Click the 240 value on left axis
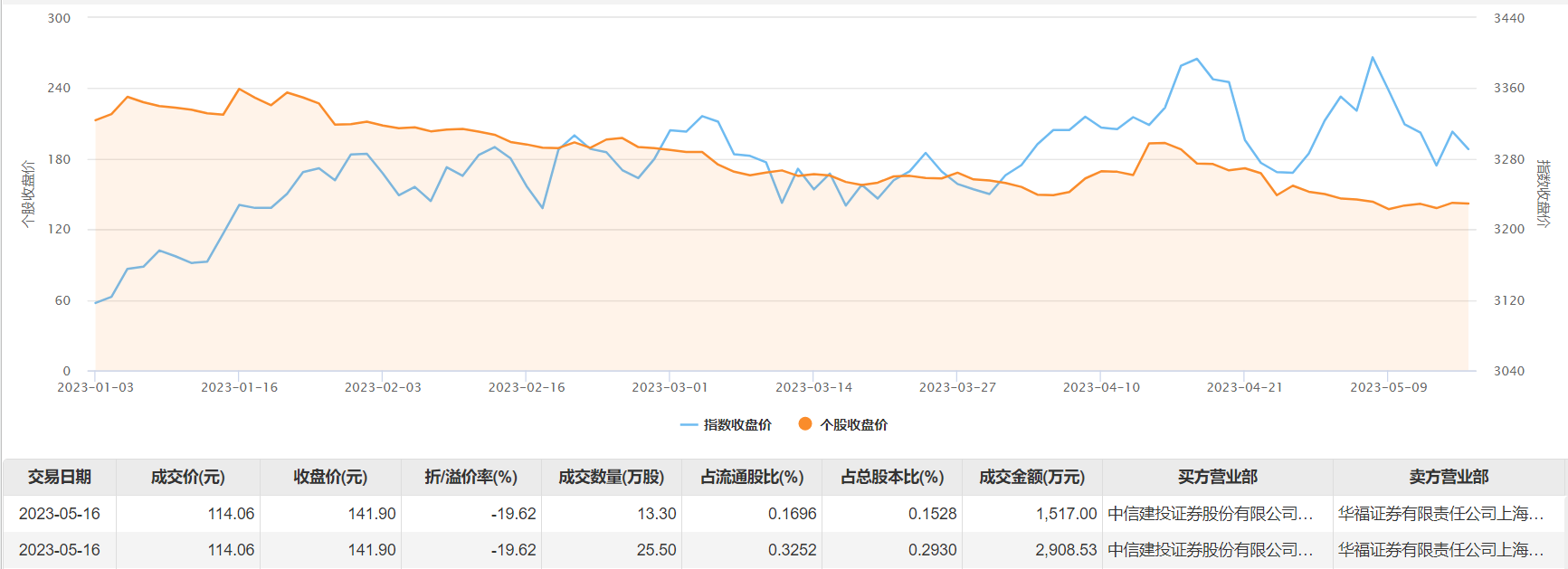 [x=59, y=88]
